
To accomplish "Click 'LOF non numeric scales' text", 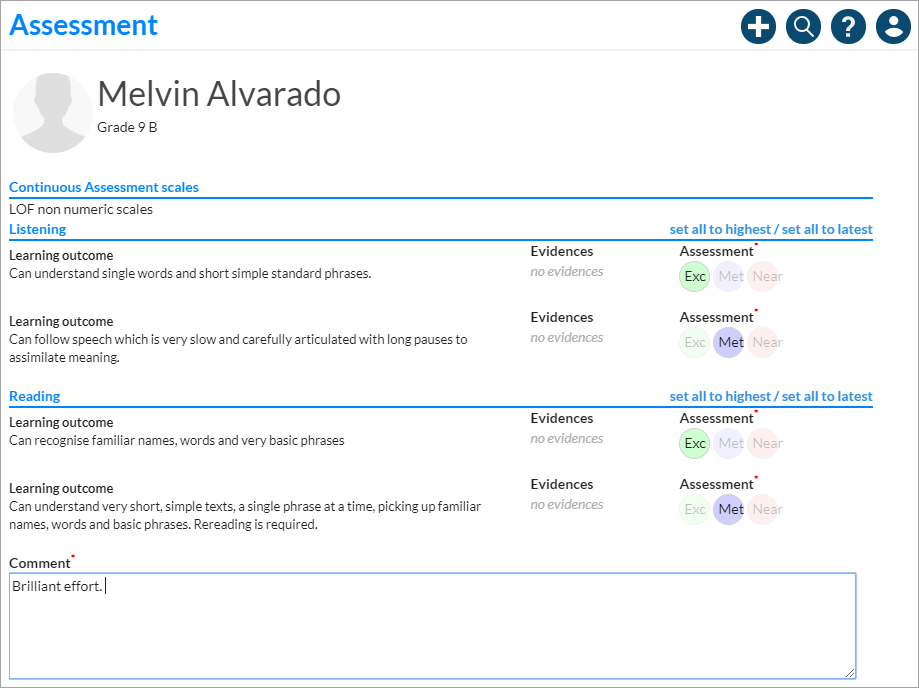I will coord(81,209).
